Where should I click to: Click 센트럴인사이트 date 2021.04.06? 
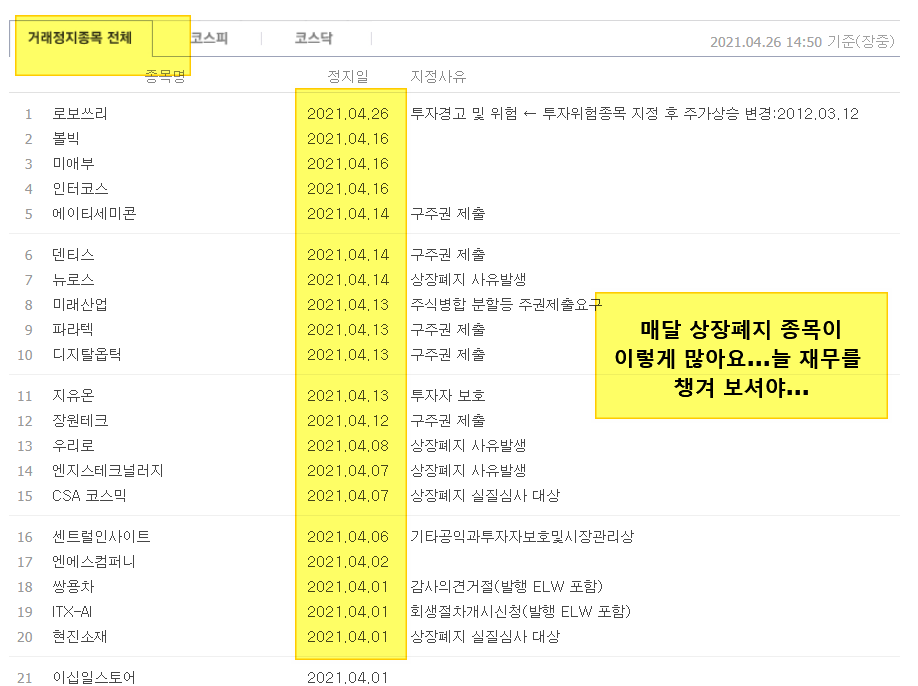coord(348,537)
